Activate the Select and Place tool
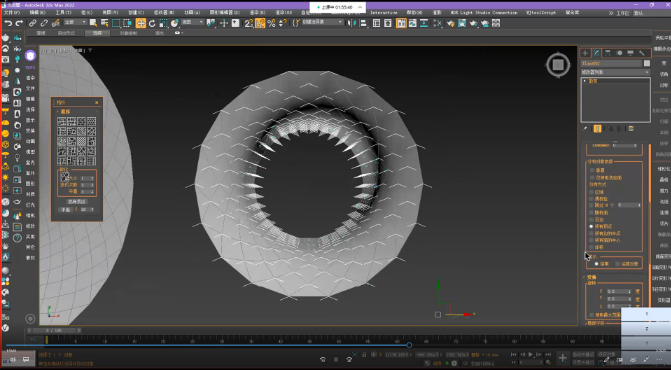 point(174,23)
